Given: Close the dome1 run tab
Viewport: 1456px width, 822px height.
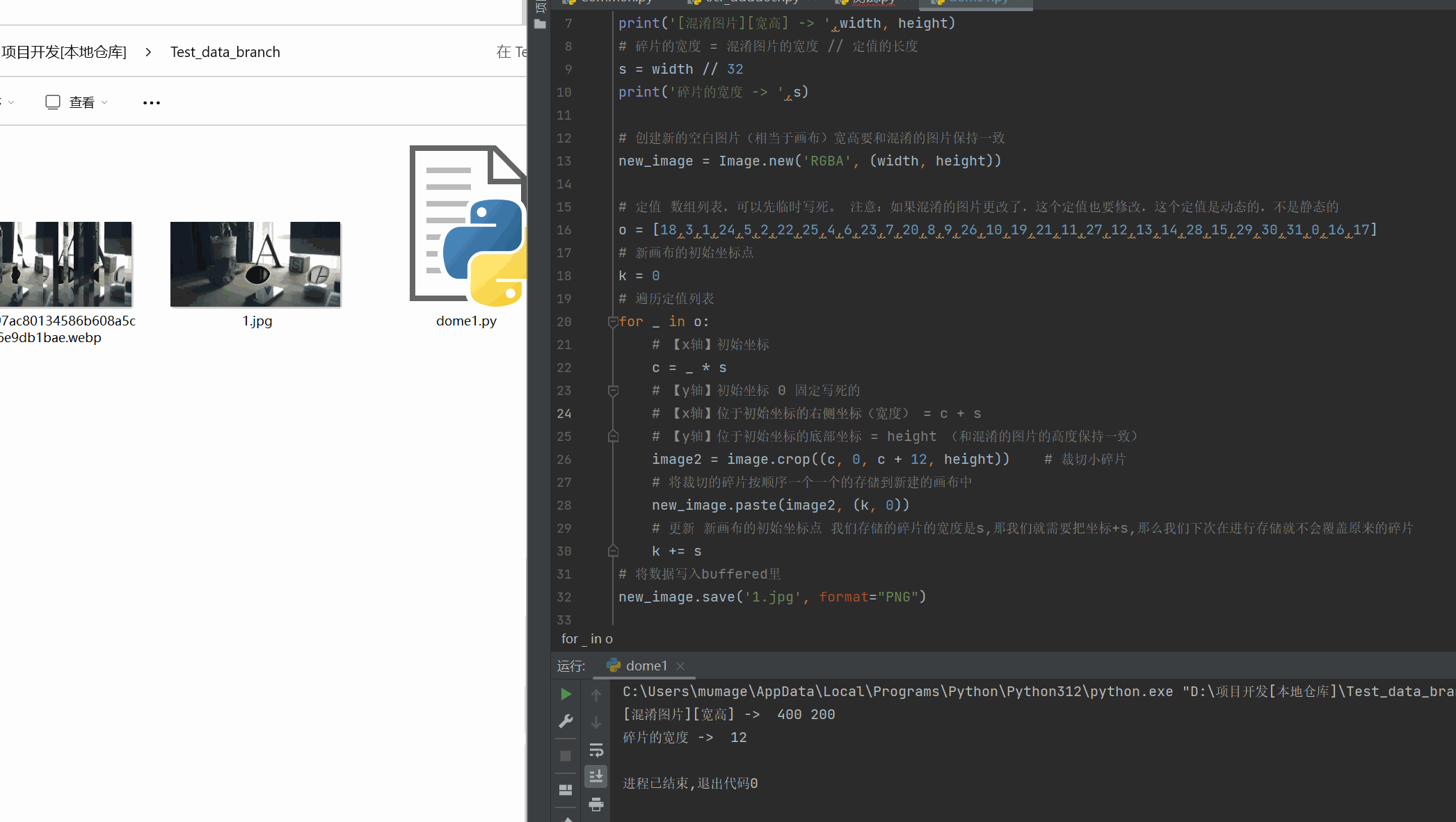Looking at the screenshot, I should (x=680, y=666).
